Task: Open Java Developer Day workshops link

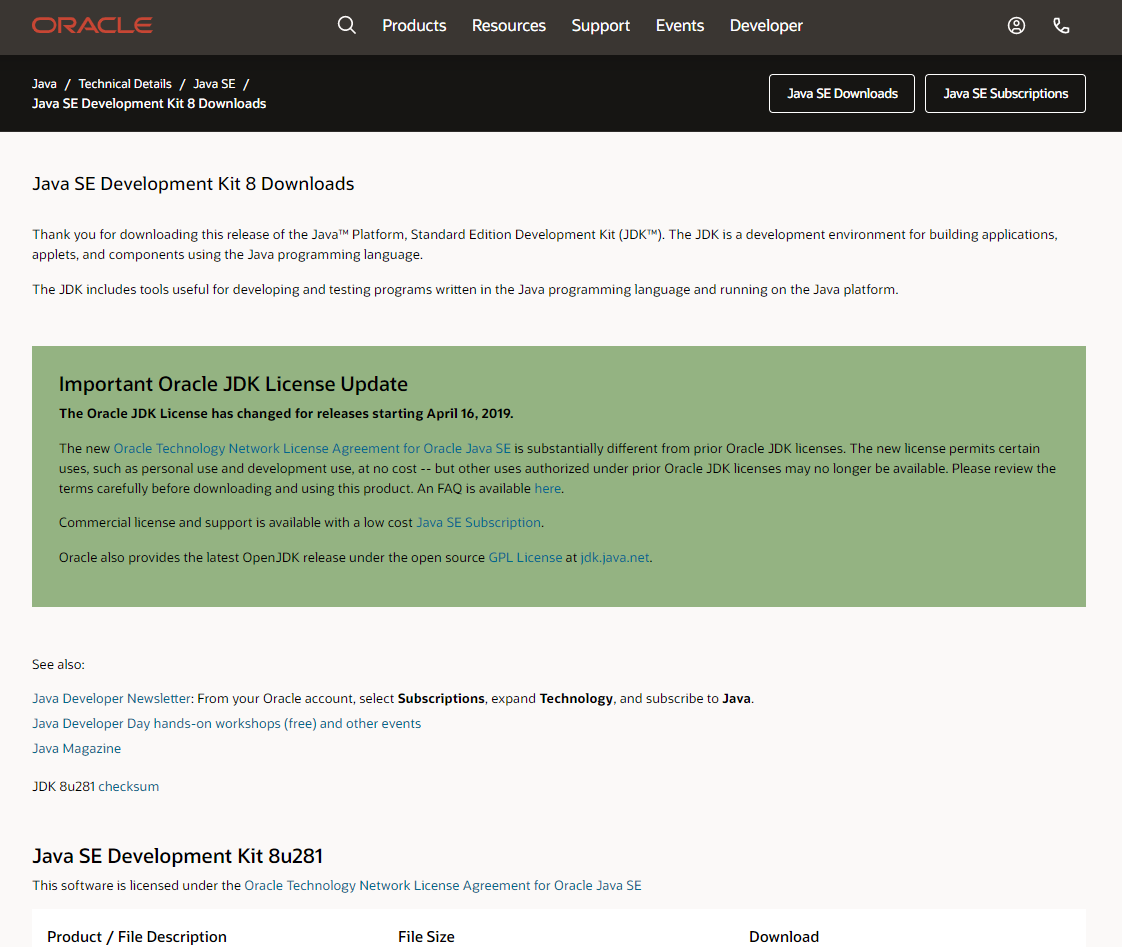Action: tap(226, 724)
